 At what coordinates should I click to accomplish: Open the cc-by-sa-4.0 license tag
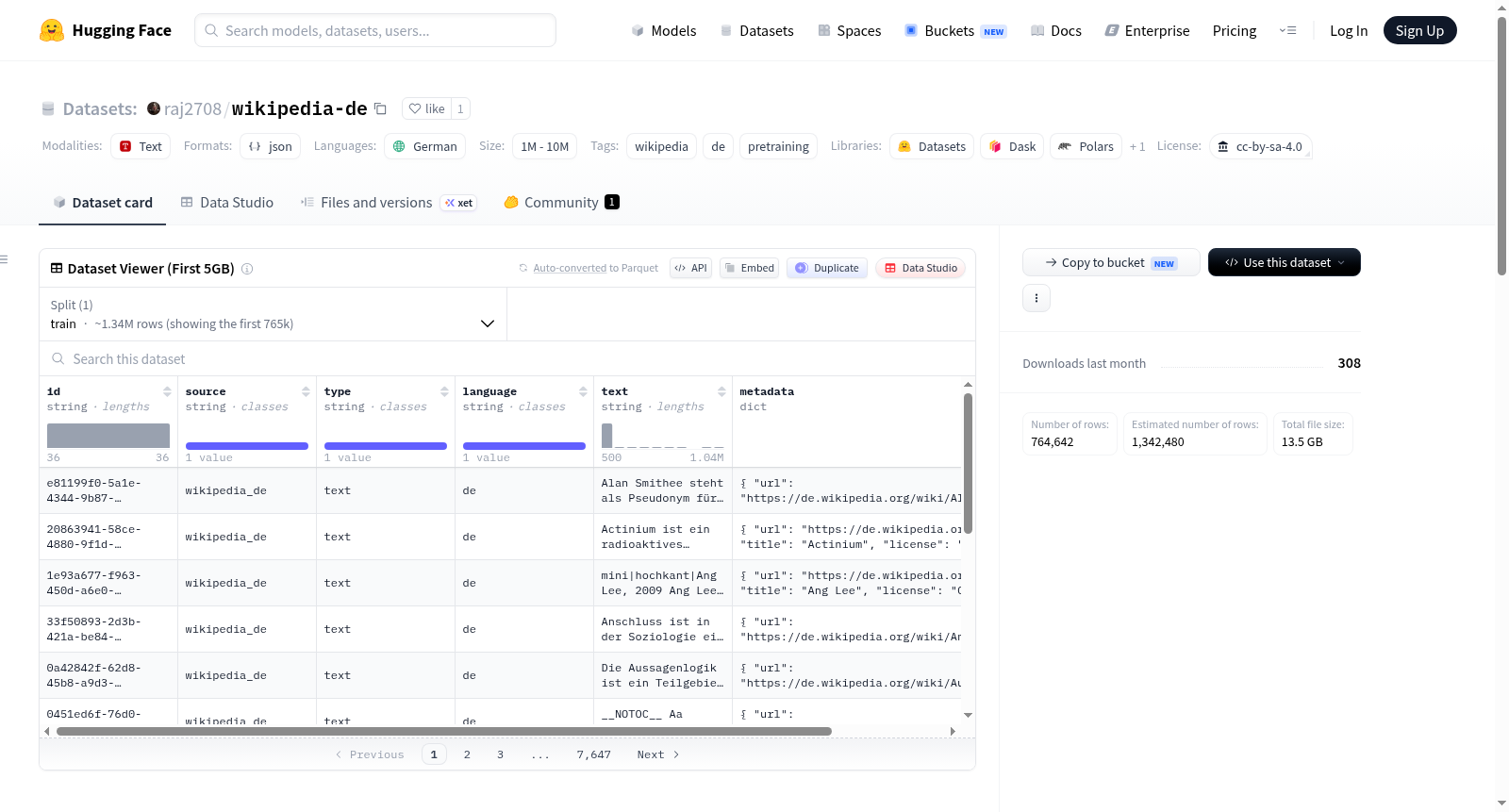1260,146
